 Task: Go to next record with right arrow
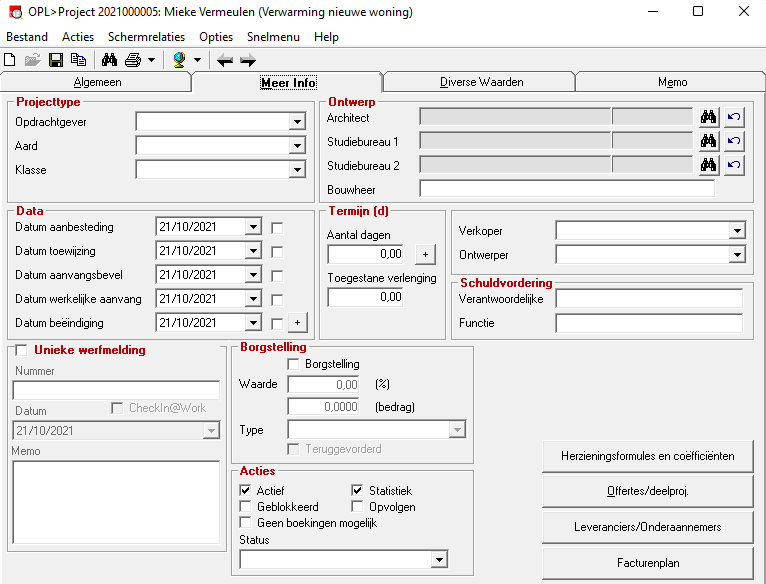click(248, 61)
